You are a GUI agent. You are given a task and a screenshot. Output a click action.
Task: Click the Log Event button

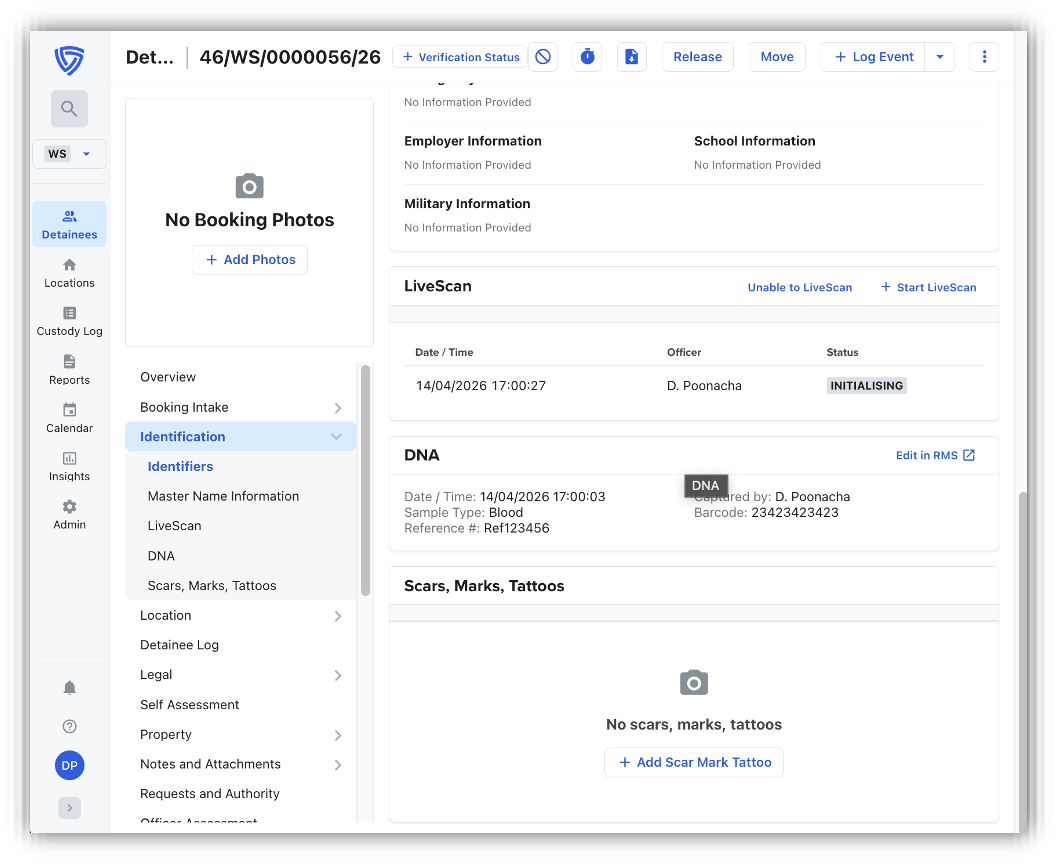(x=874, y=57)
